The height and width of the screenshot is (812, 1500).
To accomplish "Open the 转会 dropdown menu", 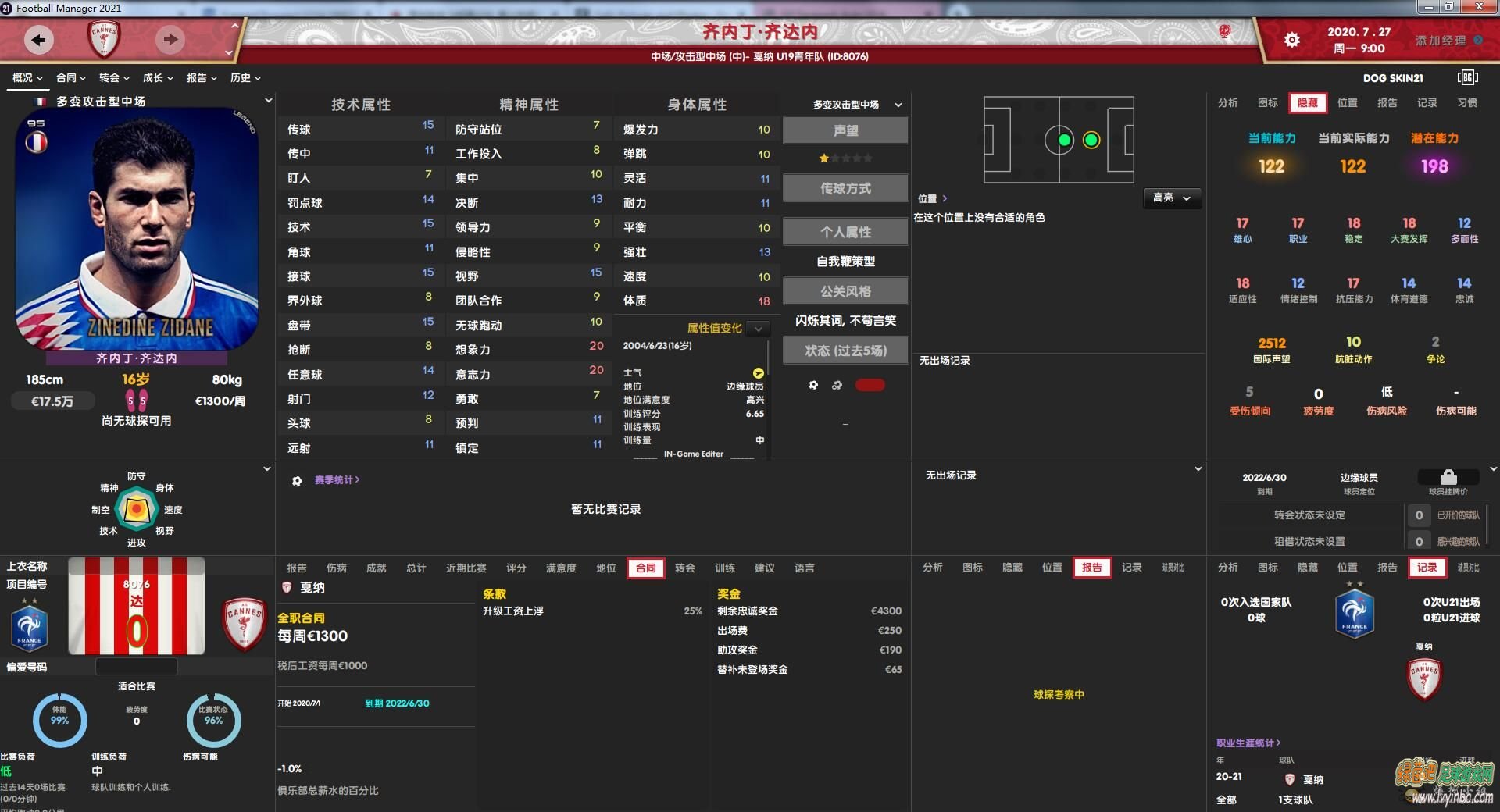I will coord(114,77).
